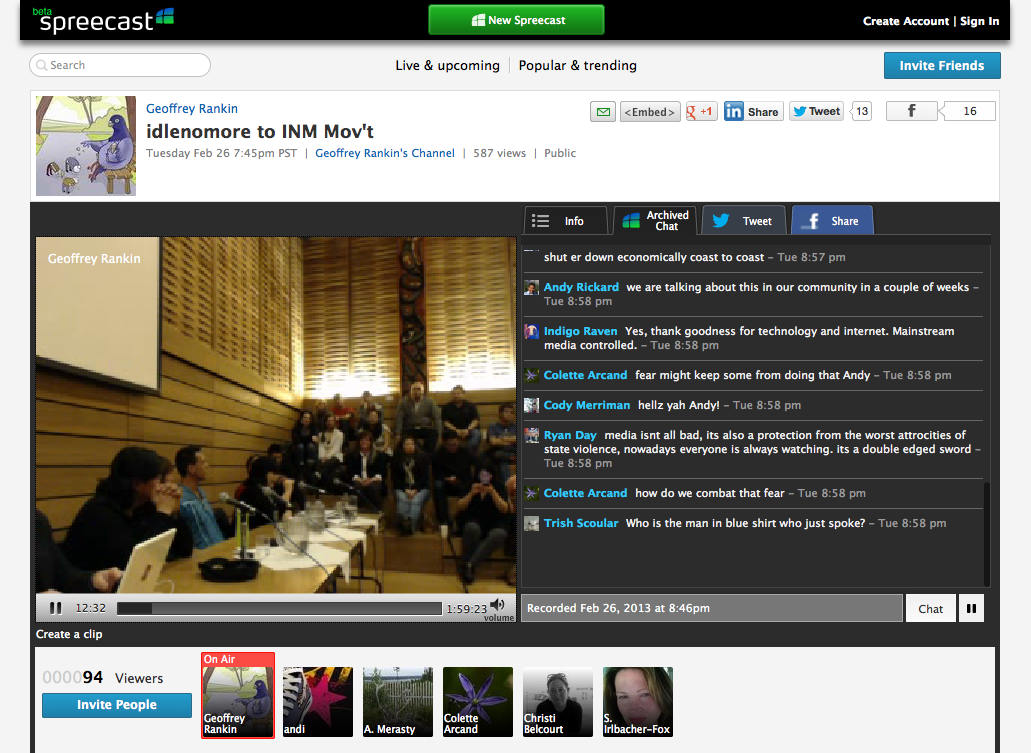The image size is (1031, 753).
Task: Click the 'Recorded Feb 26, 2013 at 8:46pm' label
Action: coord(618,608)
